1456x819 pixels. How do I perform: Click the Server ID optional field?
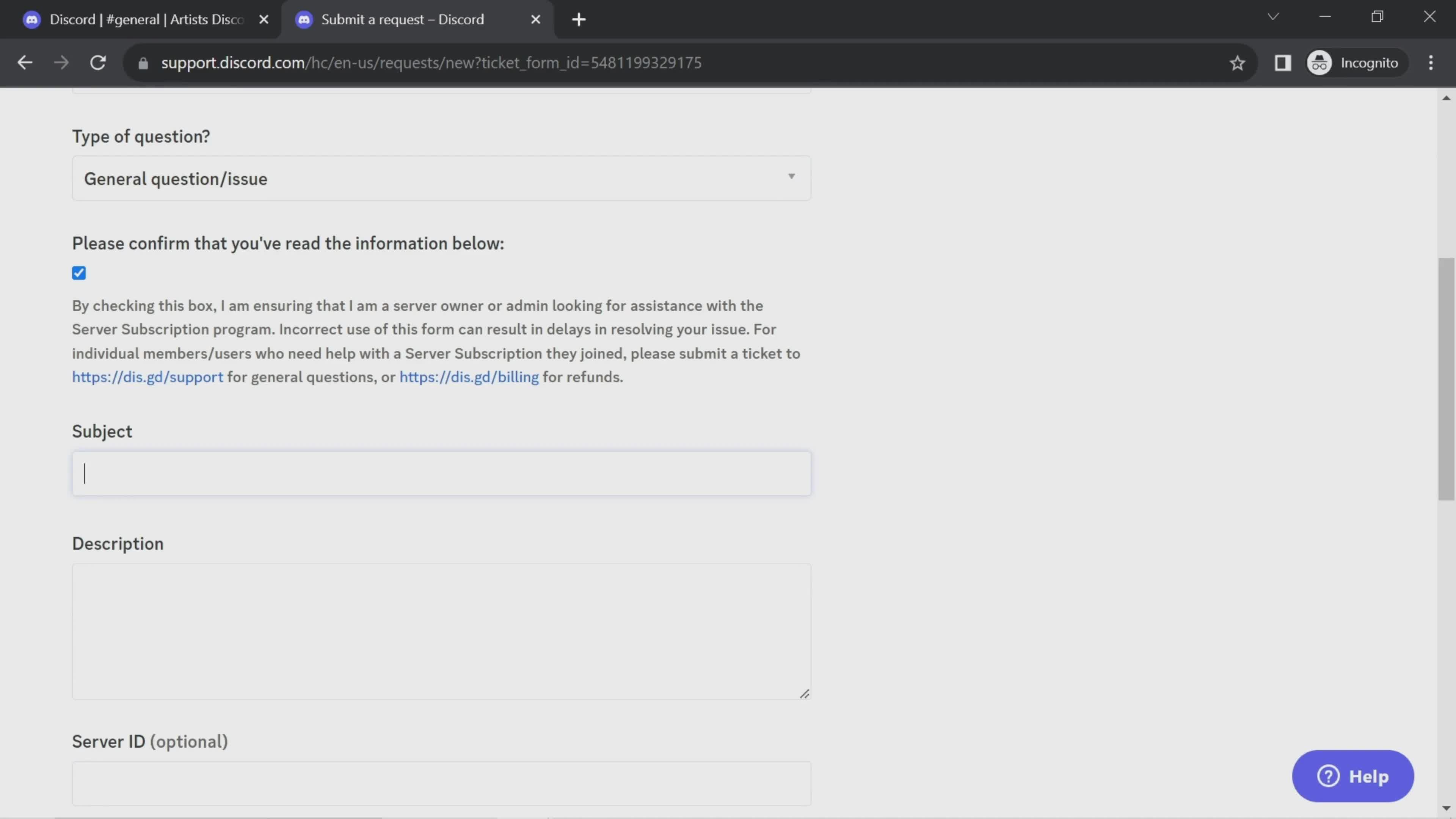[441, 783]
